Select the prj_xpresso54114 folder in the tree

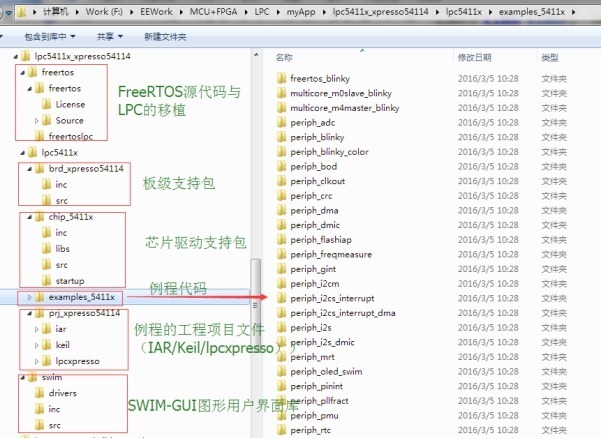tap(84, 313)
